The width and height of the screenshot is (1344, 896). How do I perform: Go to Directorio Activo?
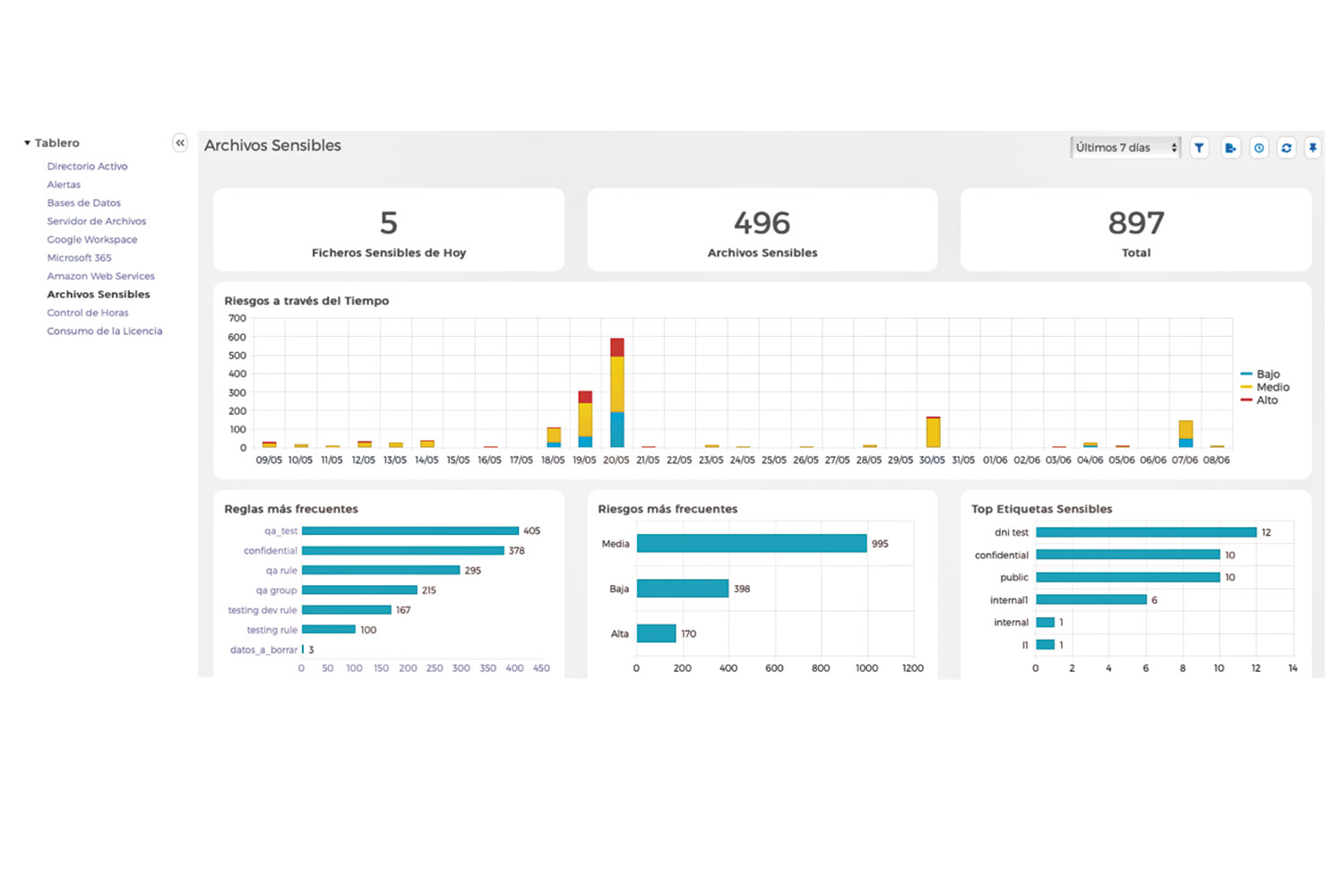click(87, 166)
